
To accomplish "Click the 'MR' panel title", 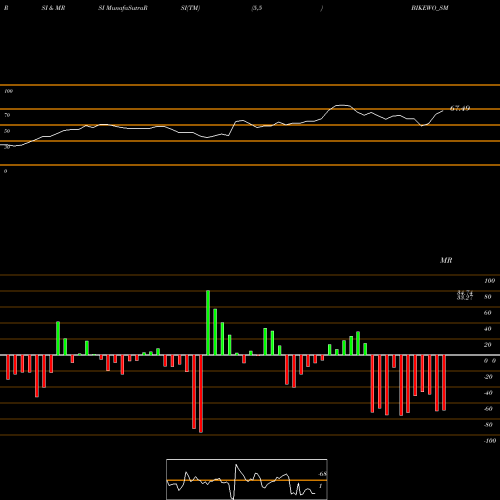I will tap(446, 260).
